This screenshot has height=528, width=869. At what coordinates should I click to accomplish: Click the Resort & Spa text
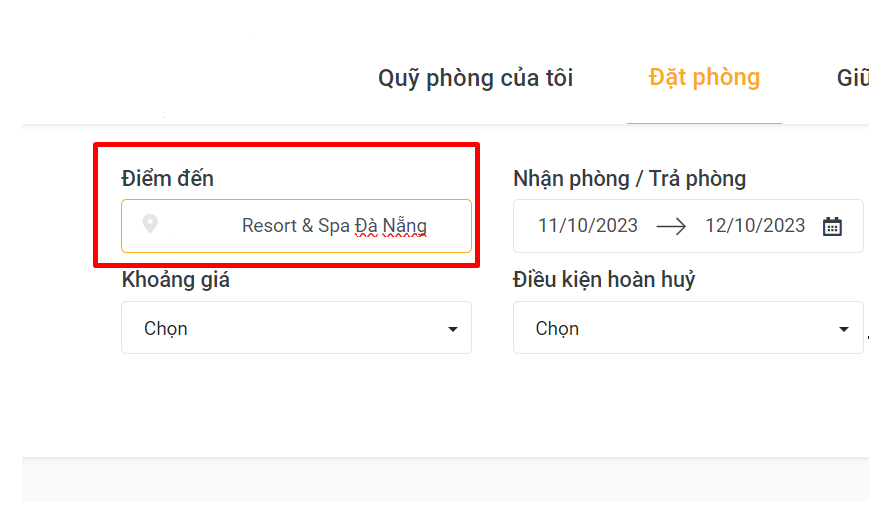click(x=296, y=226)
